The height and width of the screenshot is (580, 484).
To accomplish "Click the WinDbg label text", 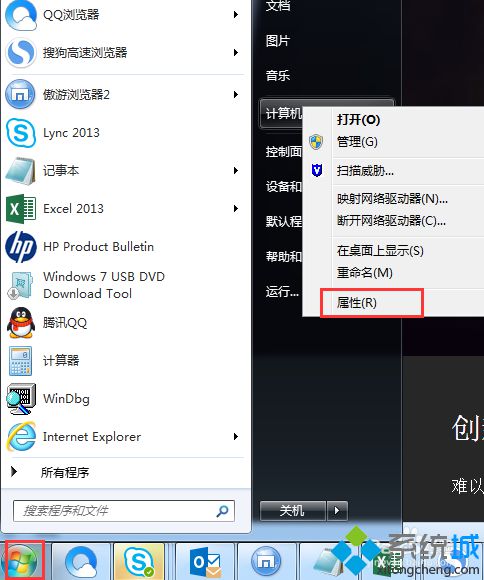I will pyautogui.click(x=66, y=399).
